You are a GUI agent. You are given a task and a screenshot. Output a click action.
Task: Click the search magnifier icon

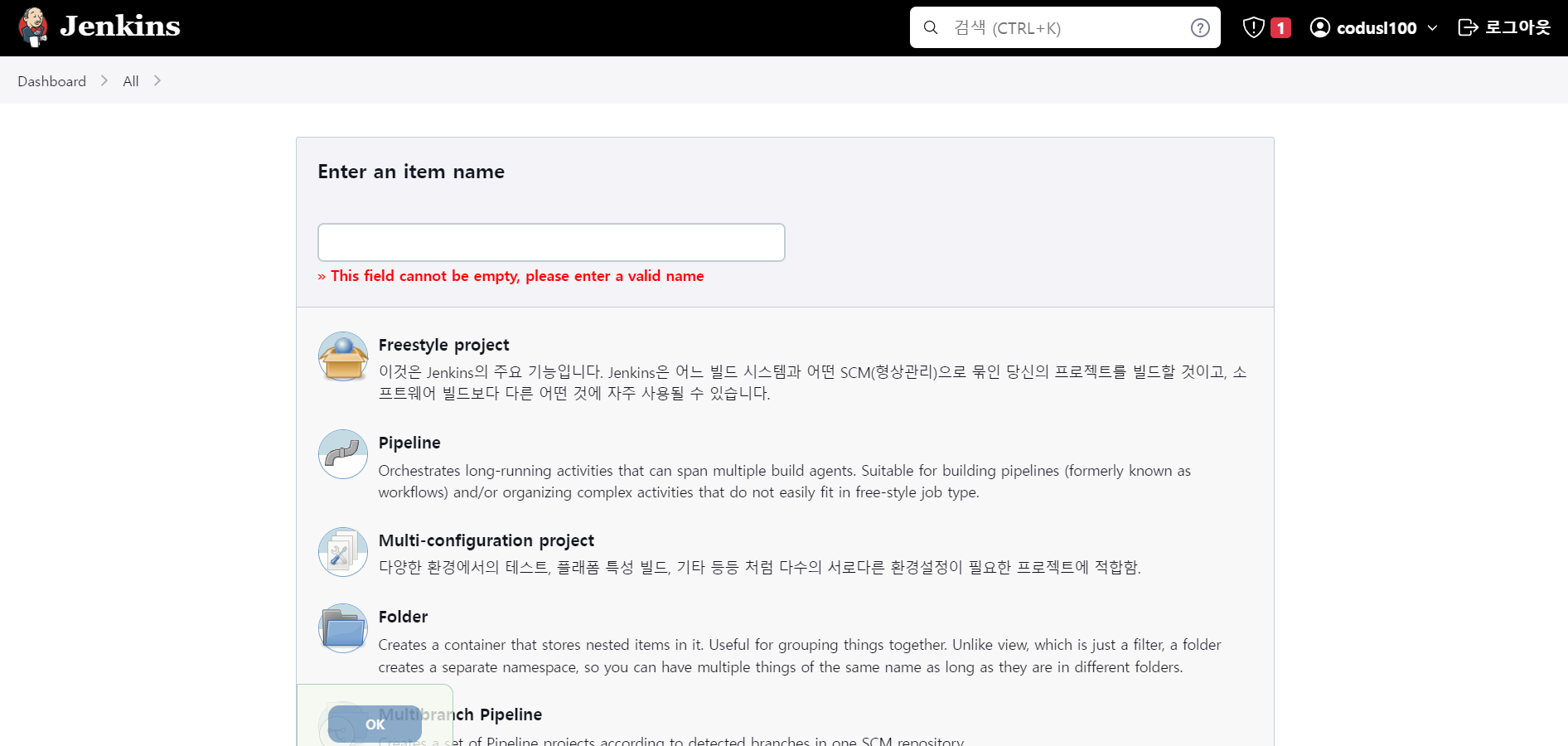tap(931, 27)
